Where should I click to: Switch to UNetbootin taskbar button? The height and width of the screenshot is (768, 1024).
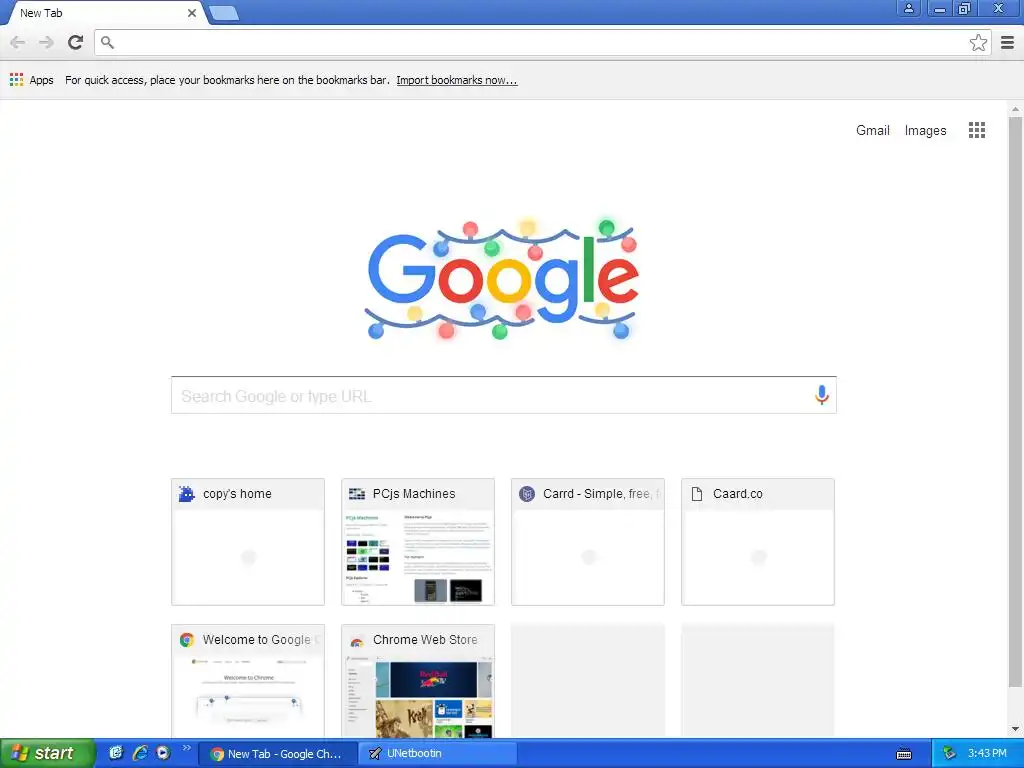pyautogui.click(x=438, y=754)
